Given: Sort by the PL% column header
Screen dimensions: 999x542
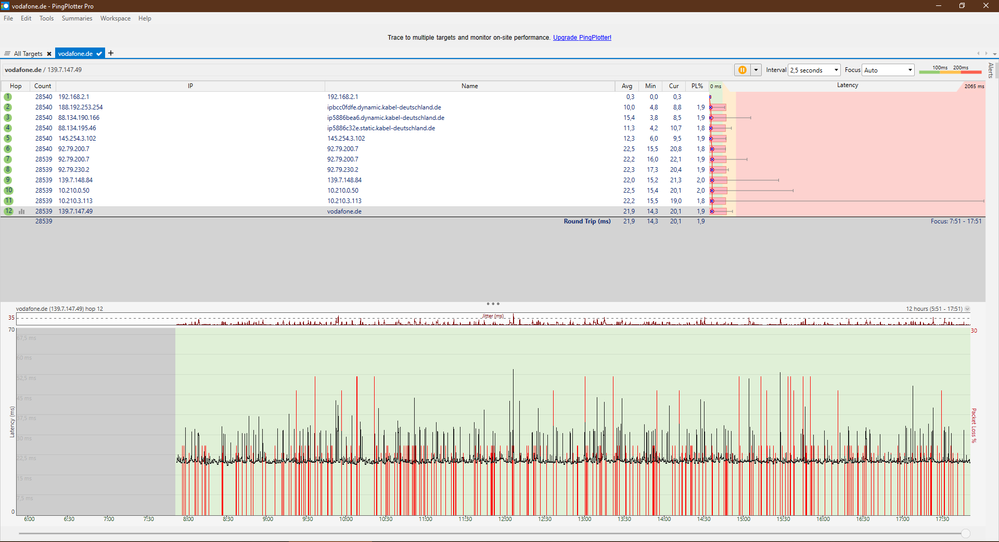Looking at the screenshot, I should [x=699, y=86].
